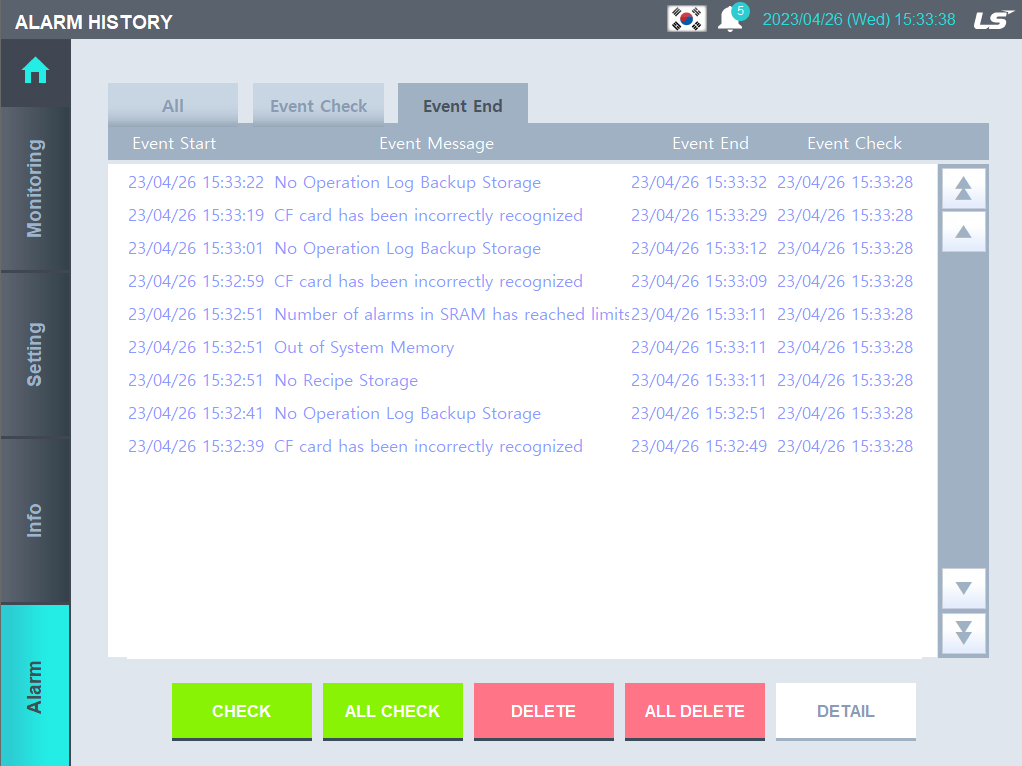
Task: Click the Event Check column header
Action: coord(854,143)
